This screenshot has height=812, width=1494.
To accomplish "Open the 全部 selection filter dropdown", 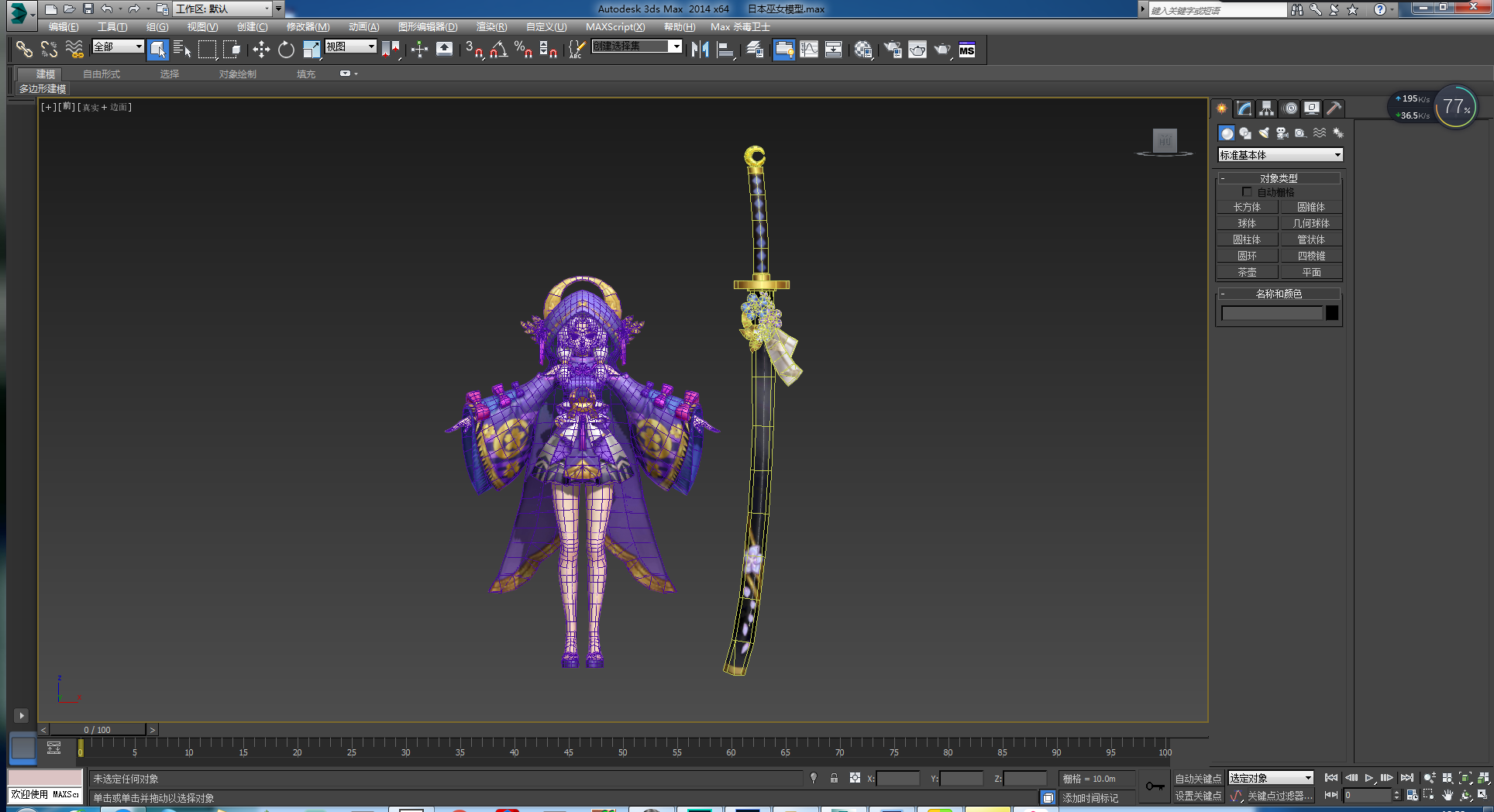I will [118, 46].
